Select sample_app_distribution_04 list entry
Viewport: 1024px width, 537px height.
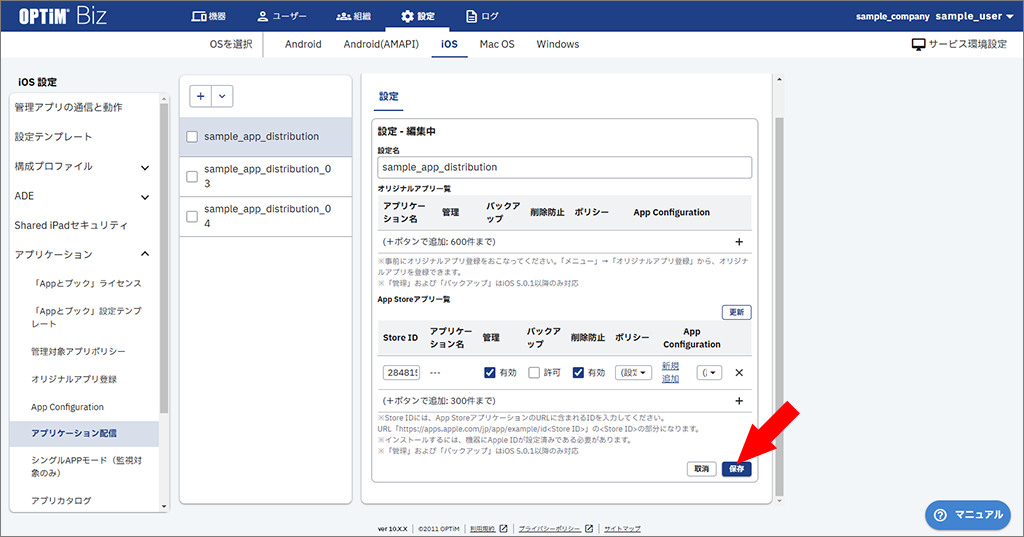[266, 216]
